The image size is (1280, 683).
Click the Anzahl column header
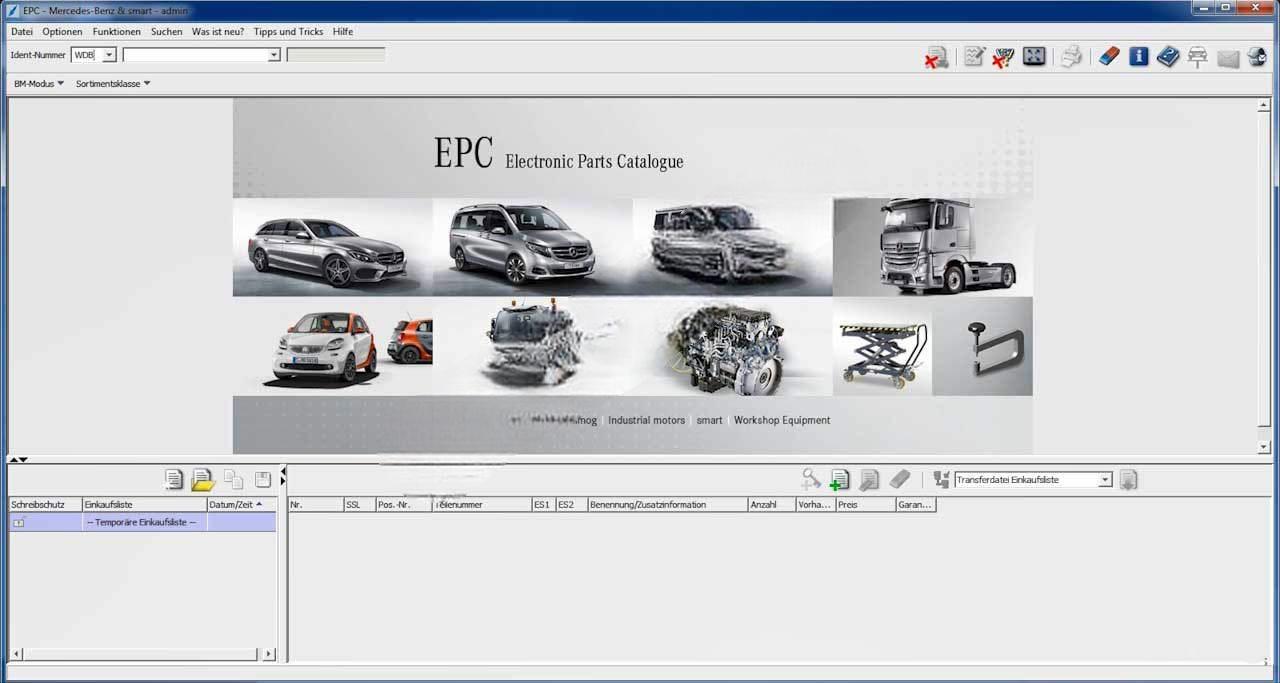(x=772, y=505)
